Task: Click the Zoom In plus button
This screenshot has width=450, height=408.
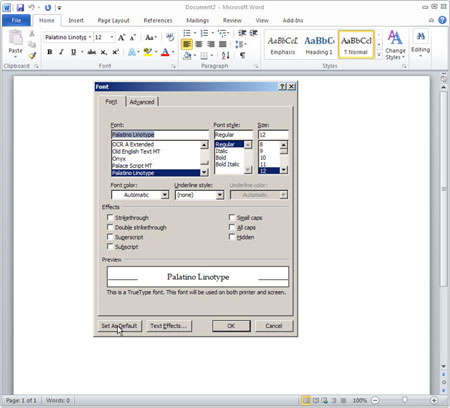Action: tap(434, 400)
